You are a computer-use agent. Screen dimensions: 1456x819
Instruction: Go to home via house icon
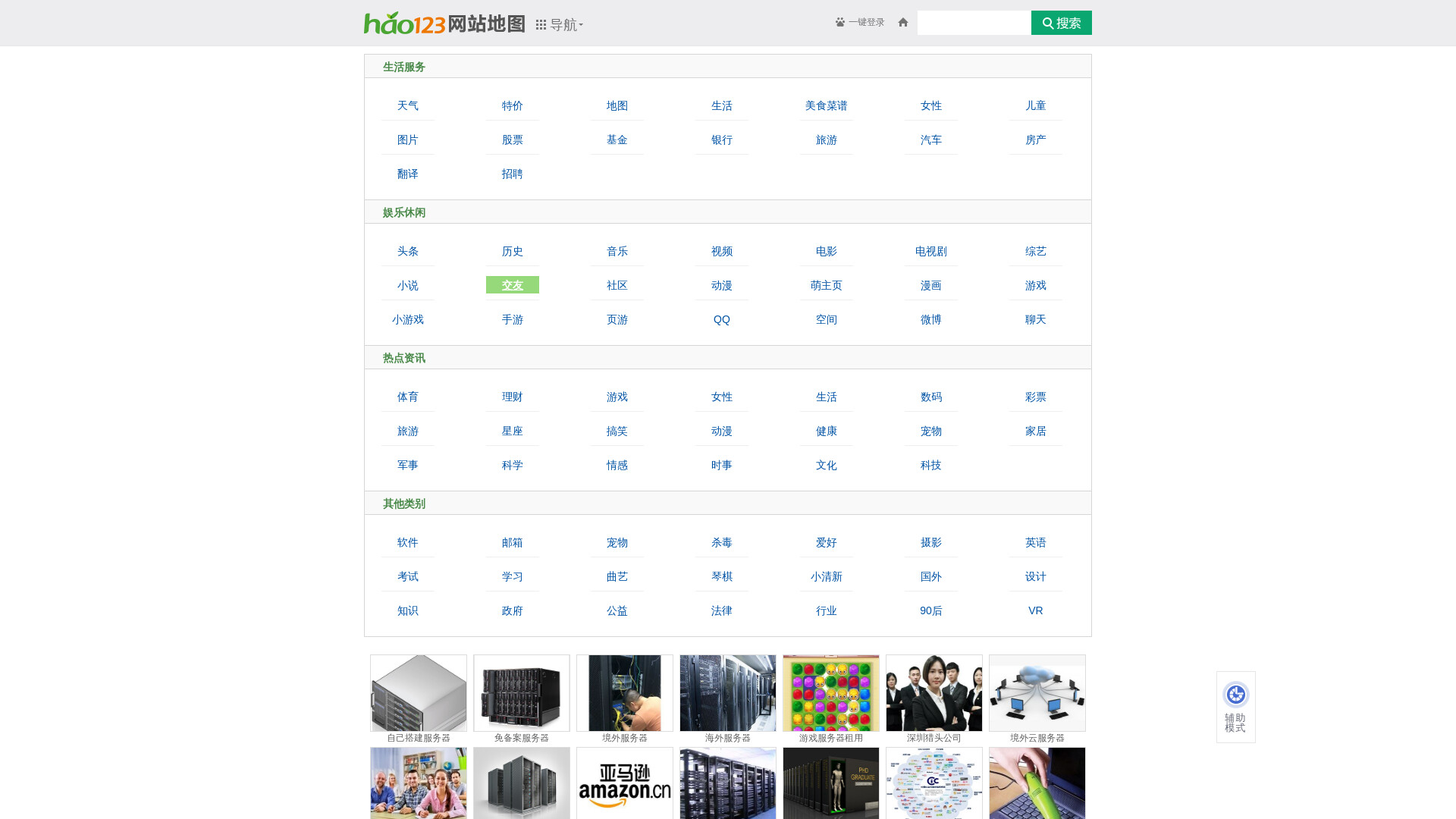coord(902,22)
